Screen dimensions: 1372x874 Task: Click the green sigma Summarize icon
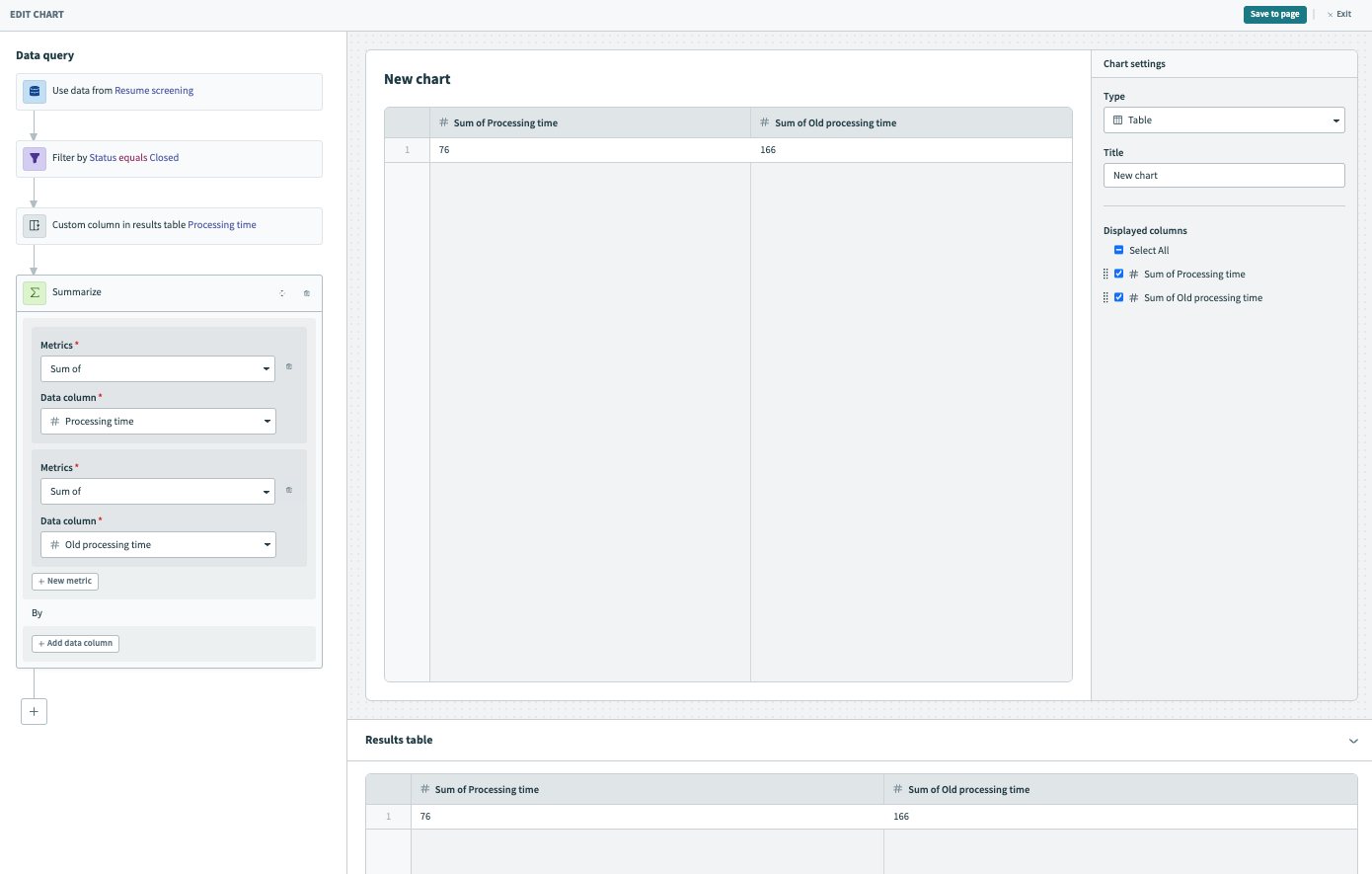click(35, 292)
